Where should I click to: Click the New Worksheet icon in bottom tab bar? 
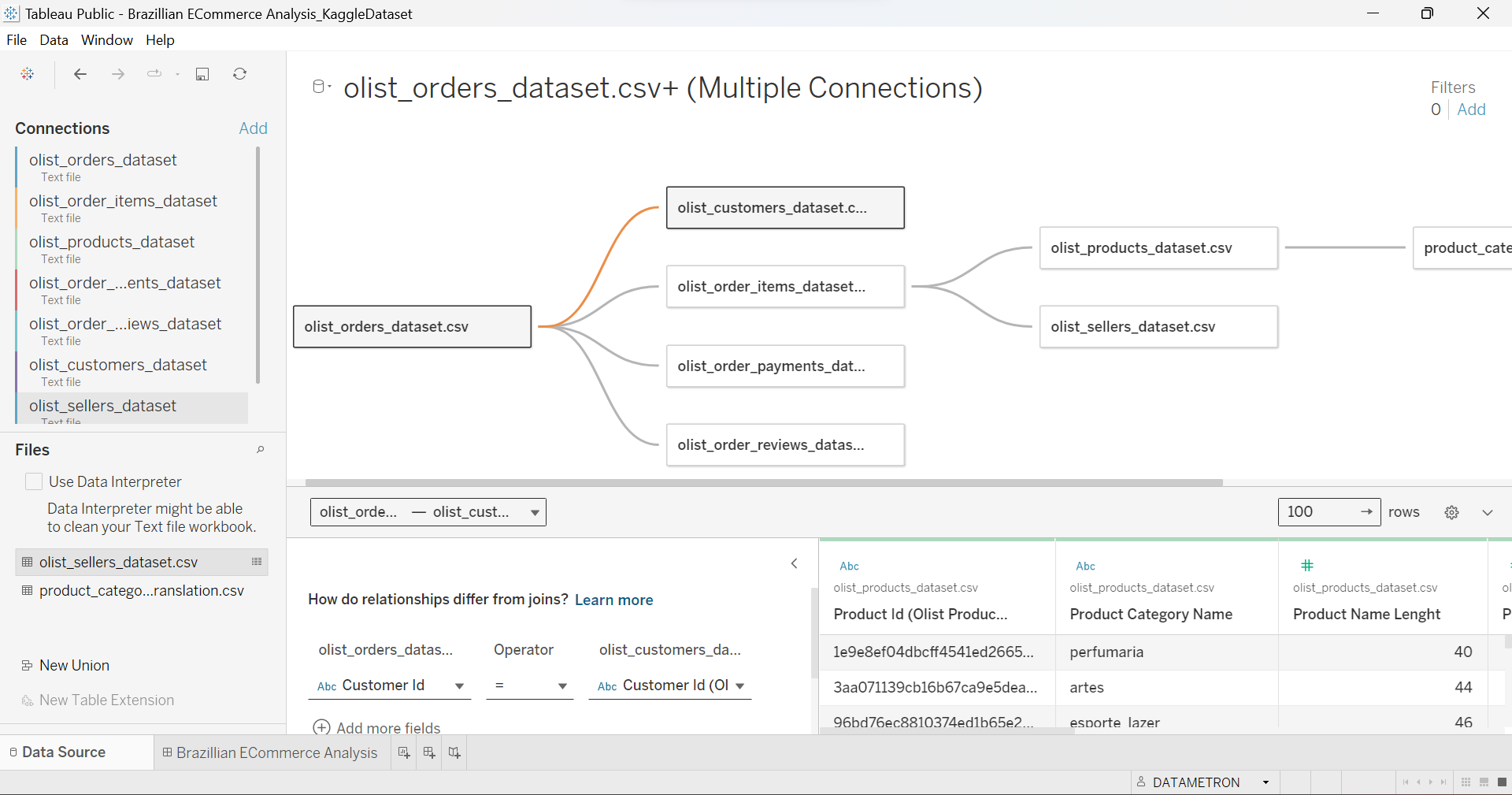pyautogui.click(x=404, y=752)
